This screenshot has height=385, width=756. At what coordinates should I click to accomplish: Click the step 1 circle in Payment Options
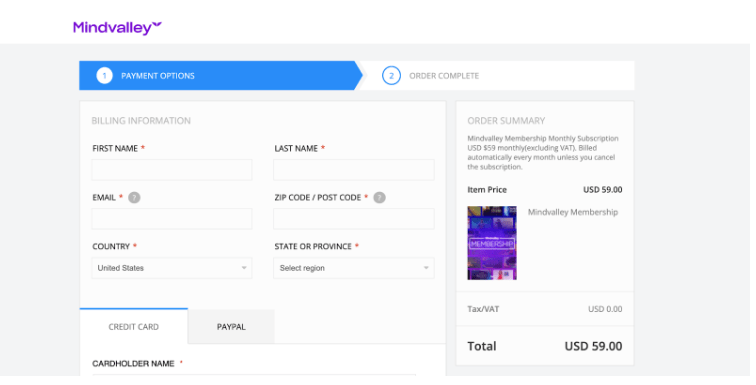(x=104, y=76)
